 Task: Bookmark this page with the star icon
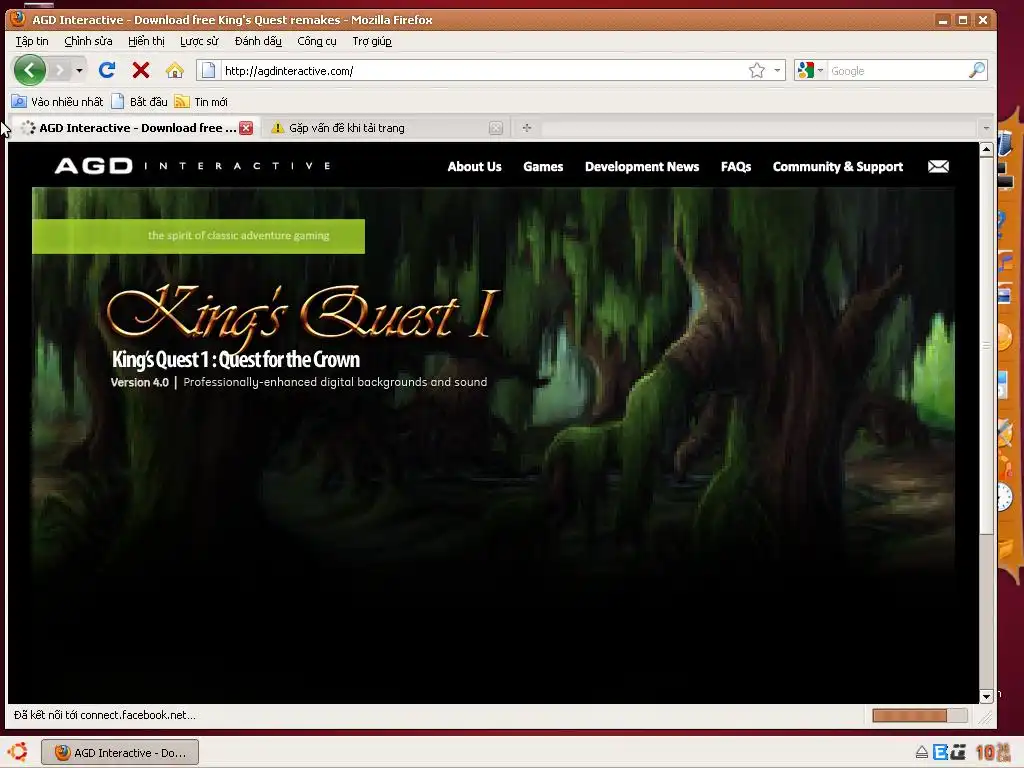tap(757, 70)
